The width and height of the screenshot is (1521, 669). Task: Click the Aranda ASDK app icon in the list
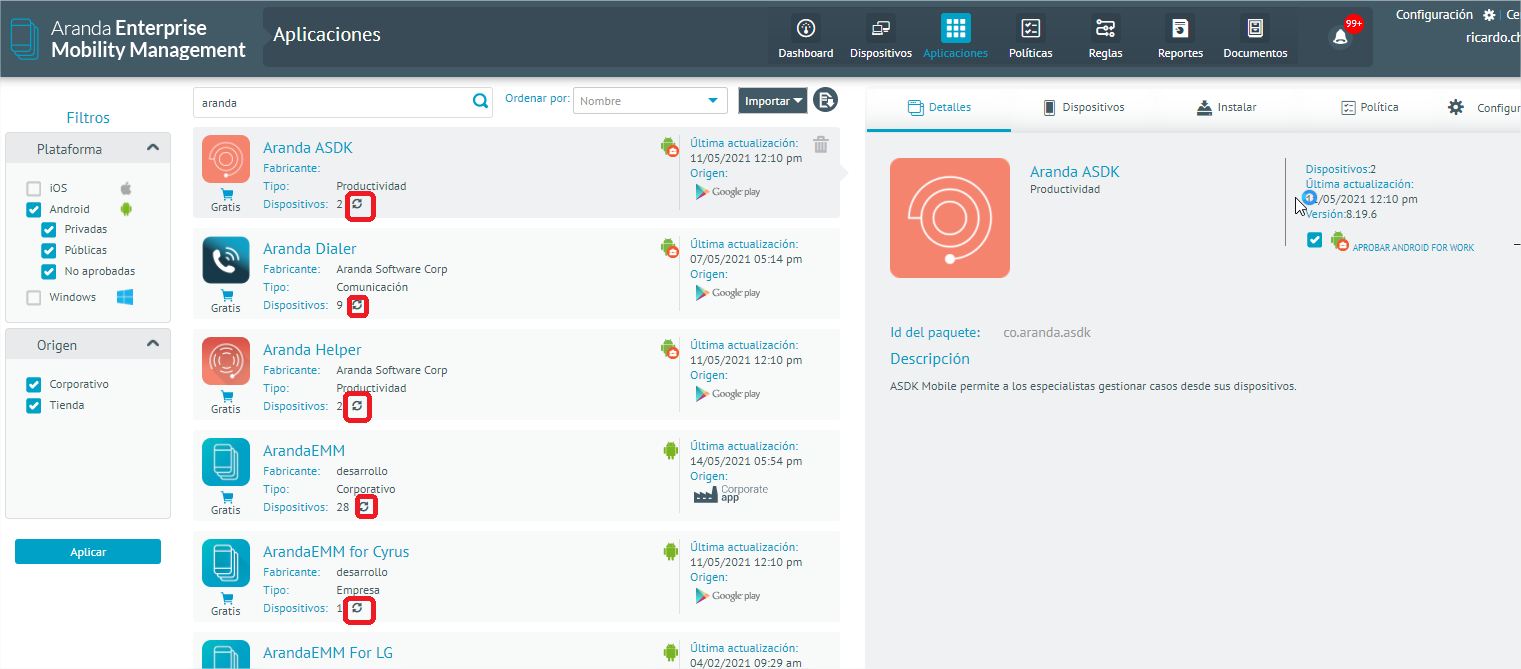point(226,159)
